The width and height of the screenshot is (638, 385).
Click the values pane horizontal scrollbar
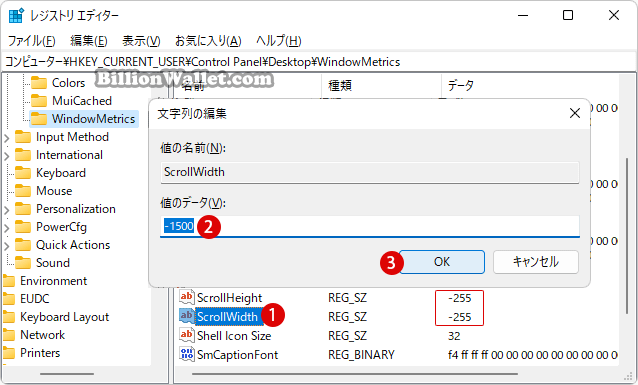(x=355, y=374)
